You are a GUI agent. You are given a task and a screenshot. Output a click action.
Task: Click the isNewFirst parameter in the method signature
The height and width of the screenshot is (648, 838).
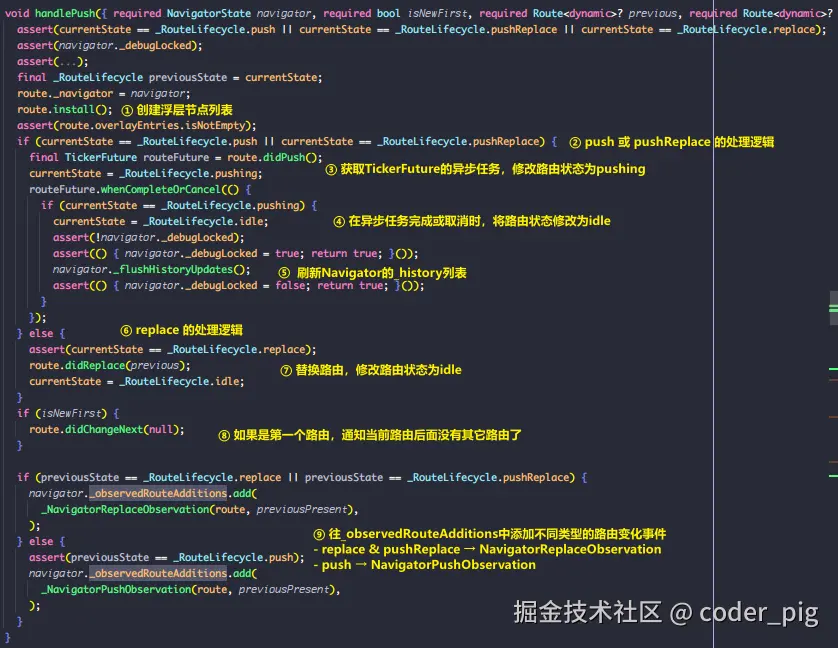438,13
